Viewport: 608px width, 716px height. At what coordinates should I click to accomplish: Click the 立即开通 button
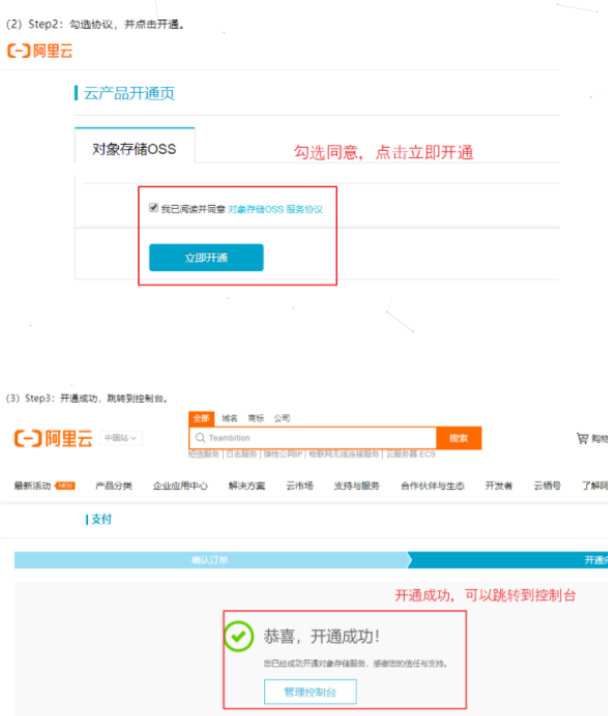(206, 258)
